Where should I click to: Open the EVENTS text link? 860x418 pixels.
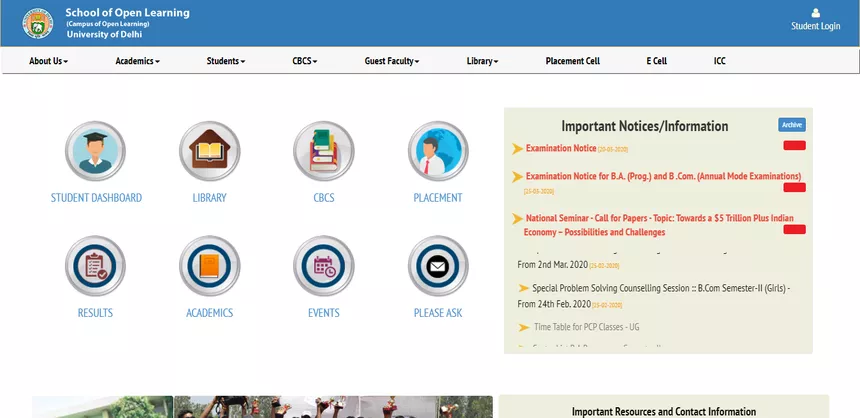[x=324, y=313]
